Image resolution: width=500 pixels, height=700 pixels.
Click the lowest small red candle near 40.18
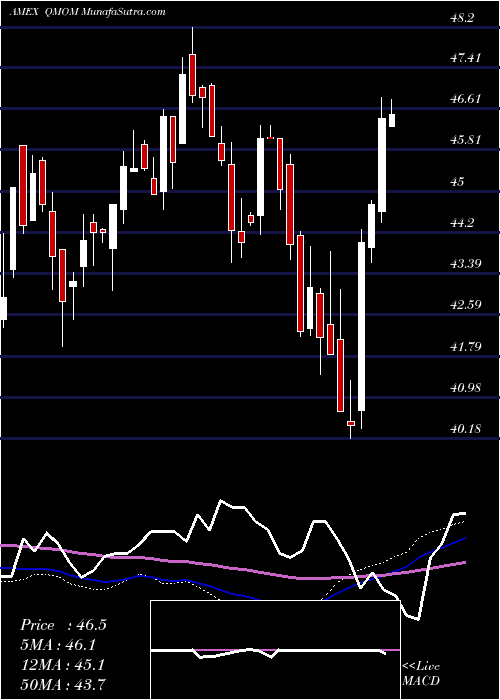(x=351, y=423)
